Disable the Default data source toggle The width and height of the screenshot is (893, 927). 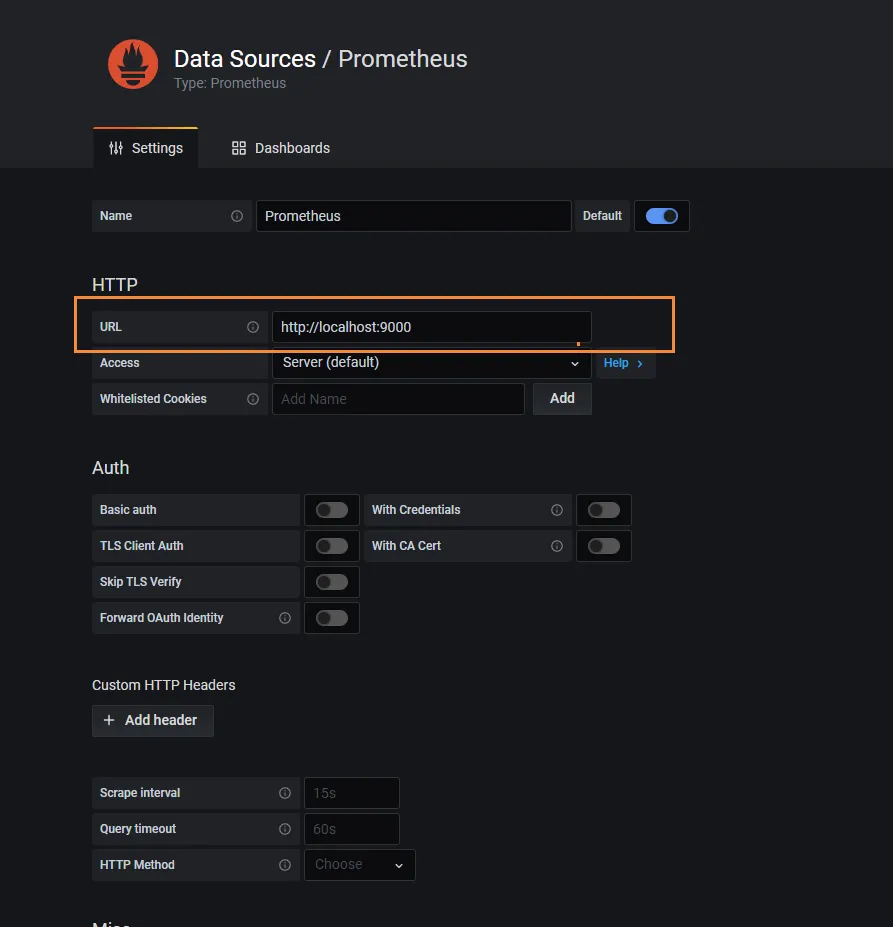click(x=661, y=216)
